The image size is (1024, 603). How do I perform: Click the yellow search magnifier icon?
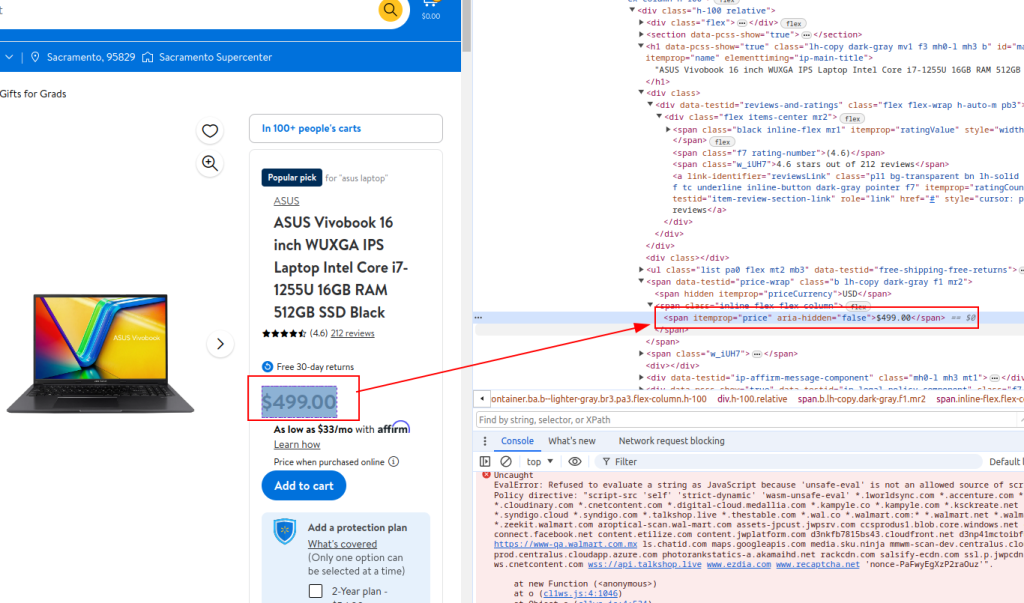coord(390,9)
